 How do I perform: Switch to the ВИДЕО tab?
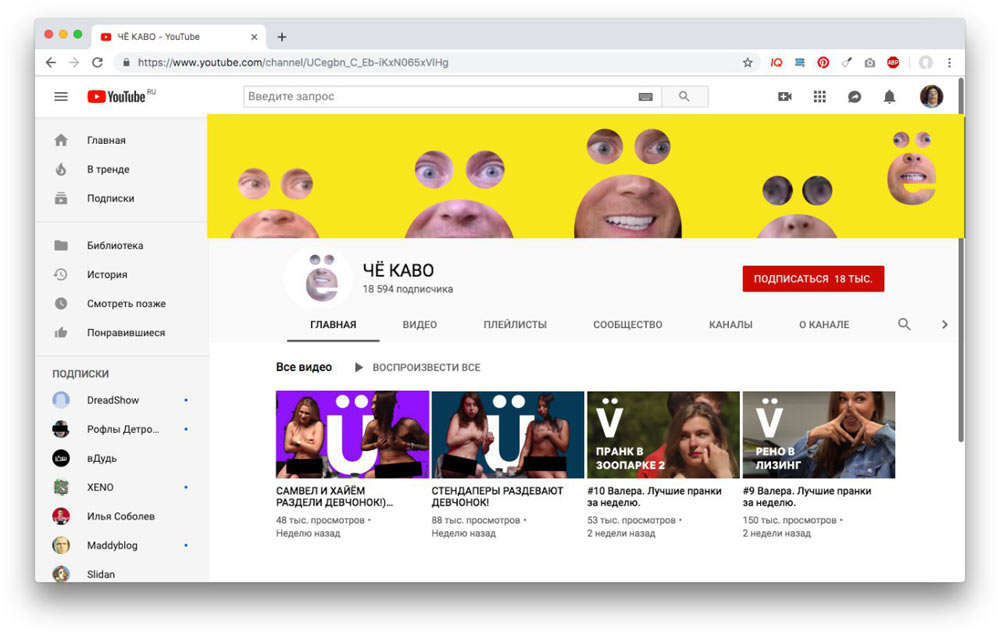point(420,325)
